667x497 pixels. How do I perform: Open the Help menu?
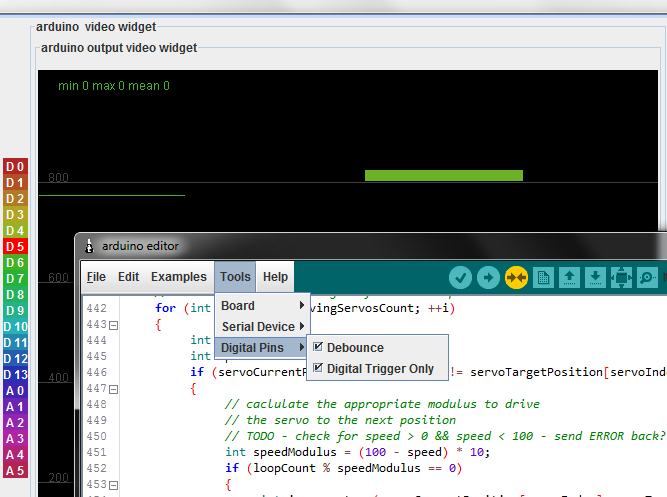point(275,277)
